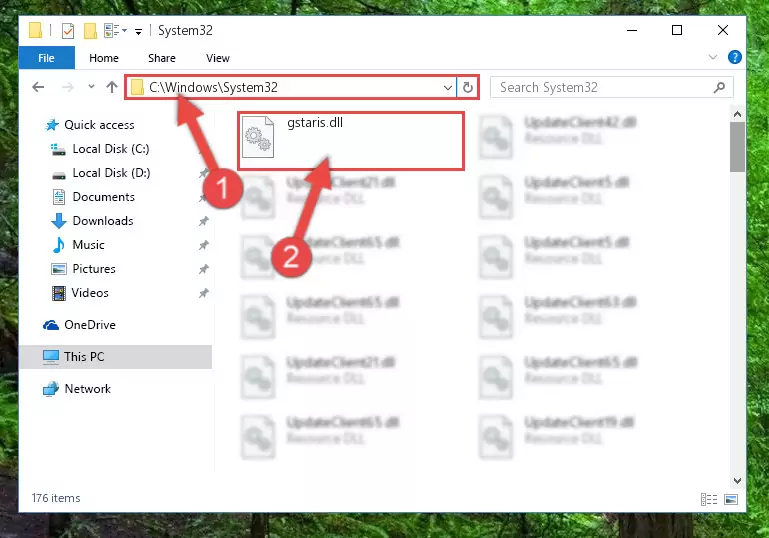Screen dimensions: 769x538
Task: Click the scroll down arrow of file list
Action: 737,481
